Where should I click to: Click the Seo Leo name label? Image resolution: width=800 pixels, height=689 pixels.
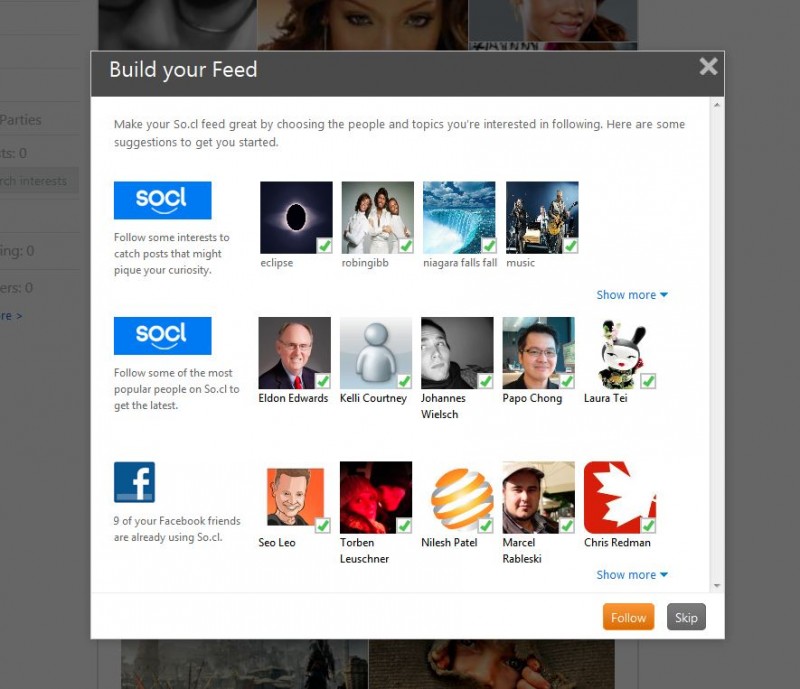[x=277, y=543]
